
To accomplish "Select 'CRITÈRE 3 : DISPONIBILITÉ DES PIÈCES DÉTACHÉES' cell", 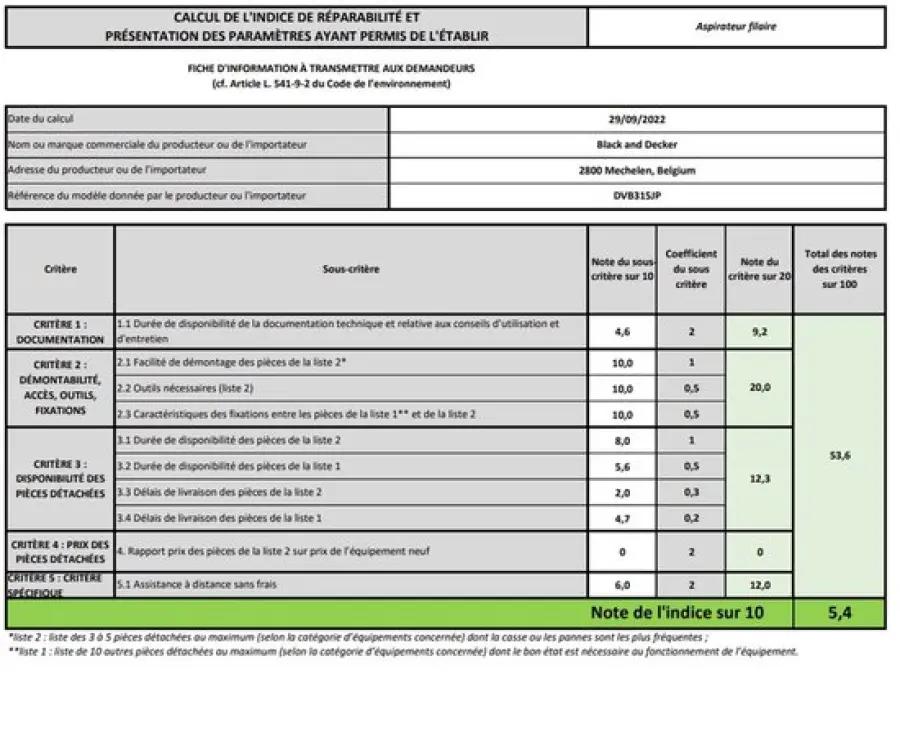I will pyautogui.click(x=60, y=479).
